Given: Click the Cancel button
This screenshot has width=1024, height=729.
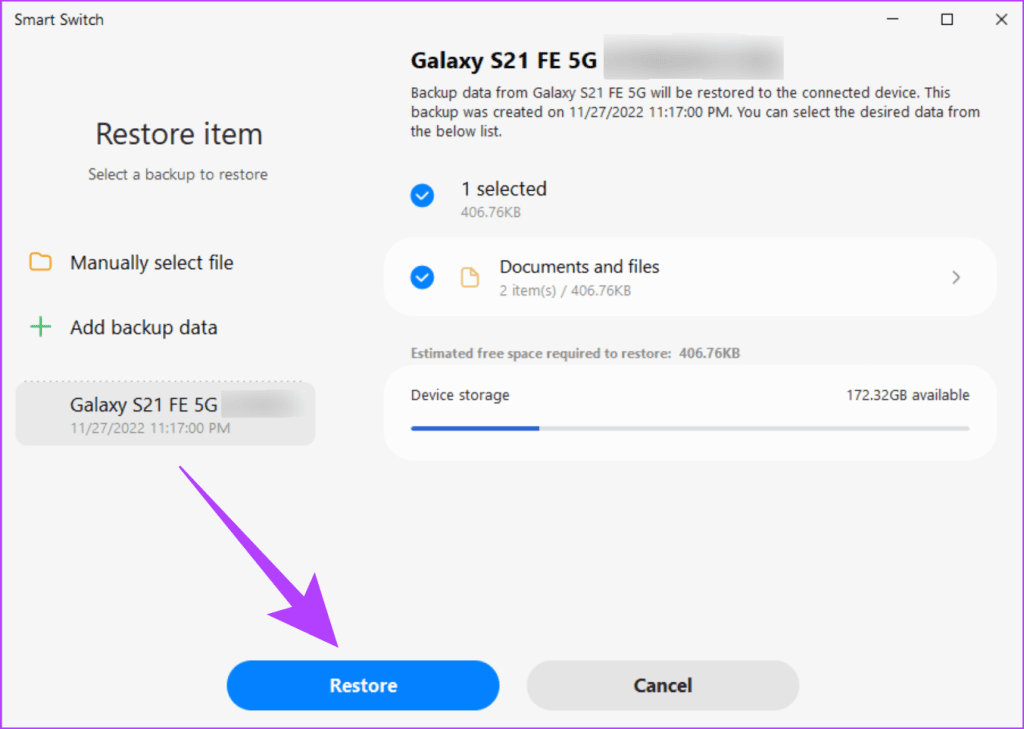Looking at the screenshot, I should [662, 685].
